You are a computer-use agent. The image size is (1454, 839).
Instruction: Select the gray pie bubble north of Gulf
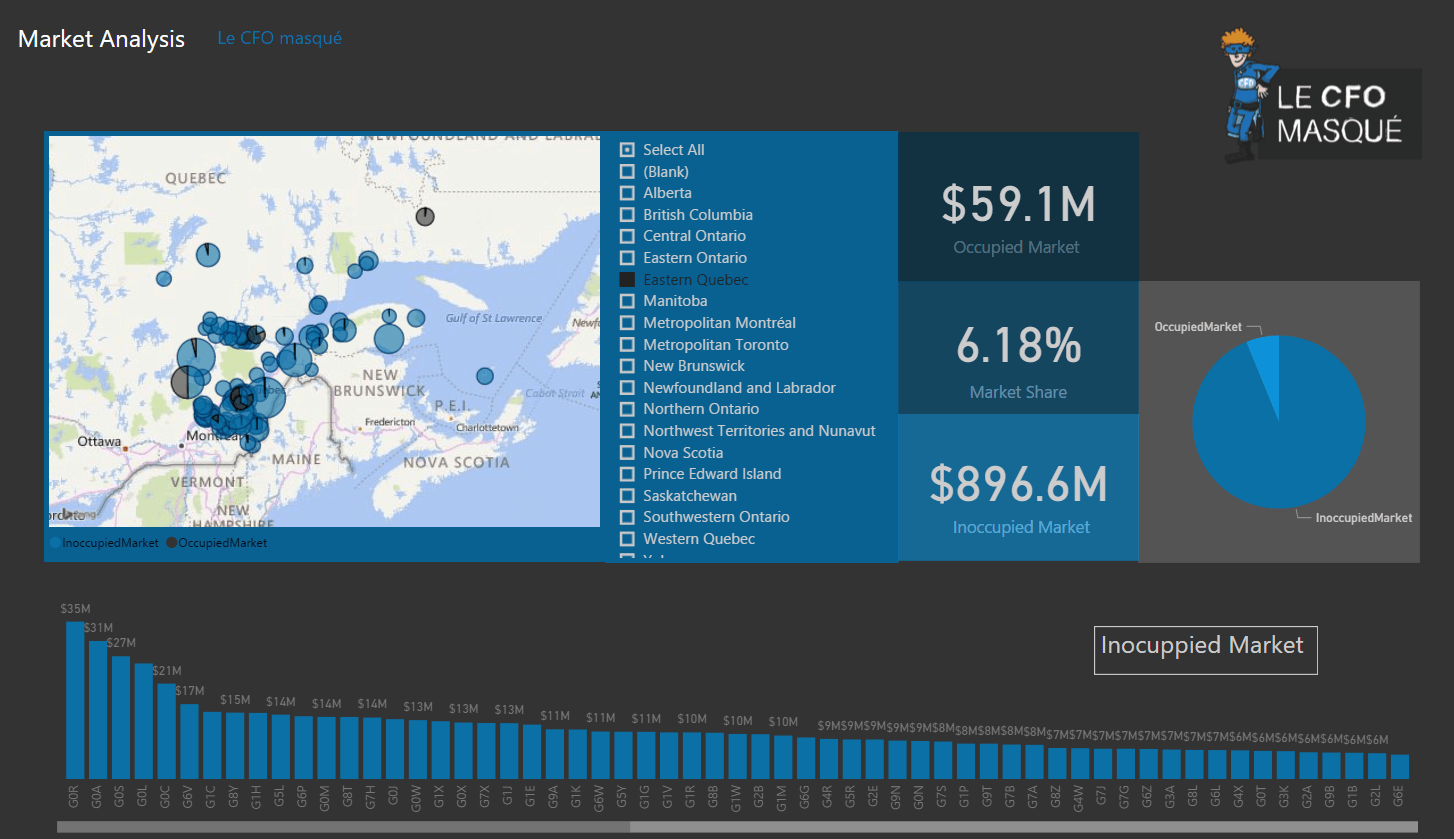[x=425, y=216]
